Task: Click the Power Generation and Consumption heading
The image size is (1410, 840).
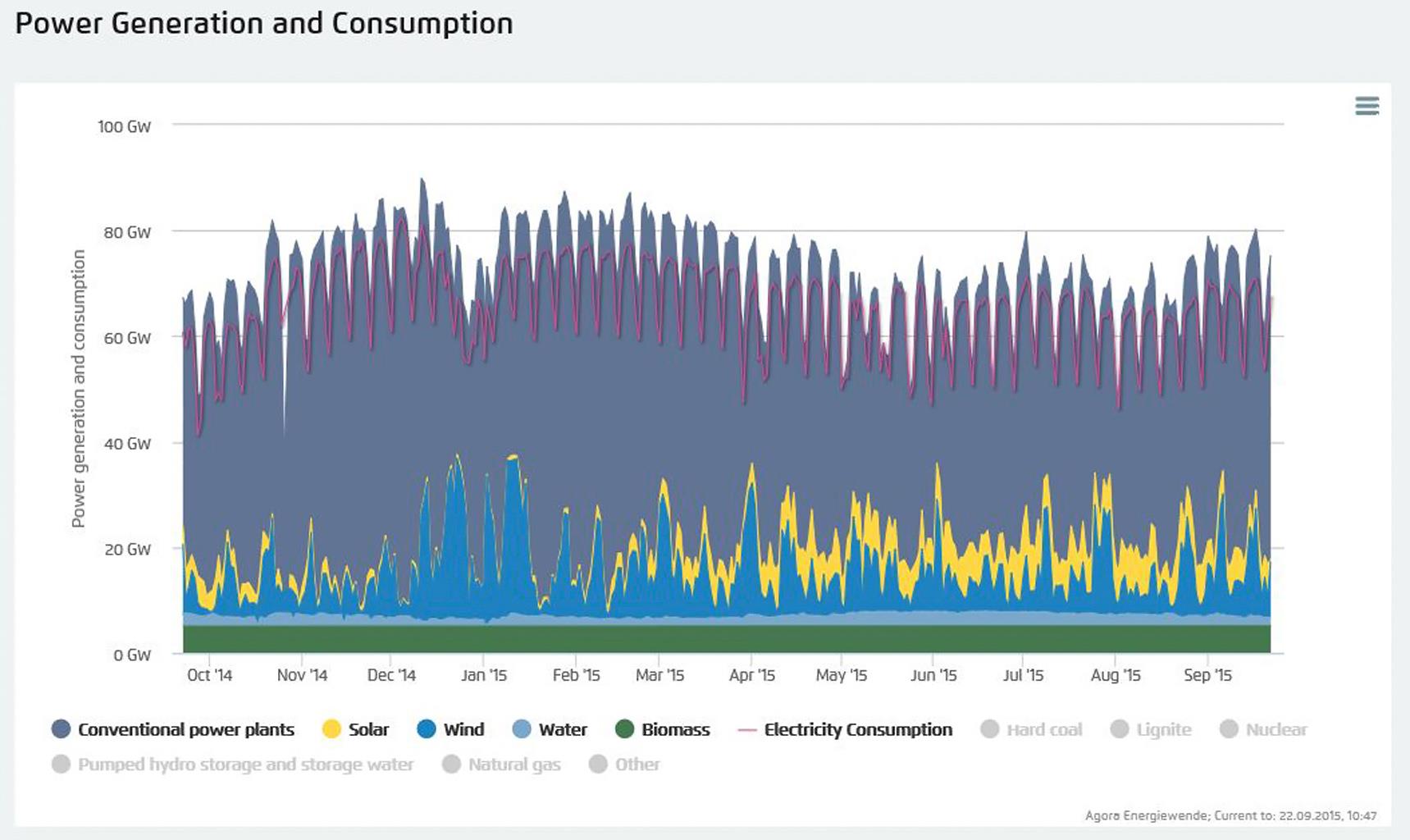Action: click(264, 24)
